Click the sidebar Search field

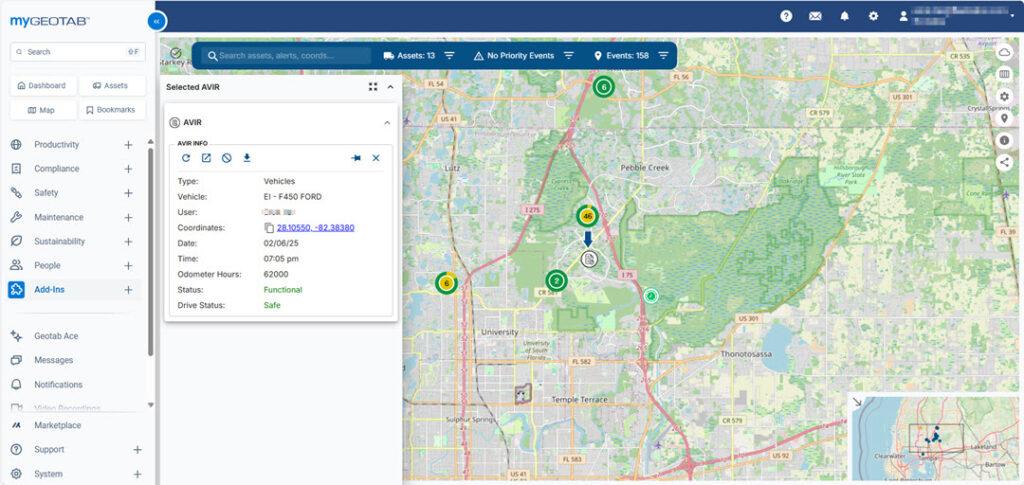(78, 52)
